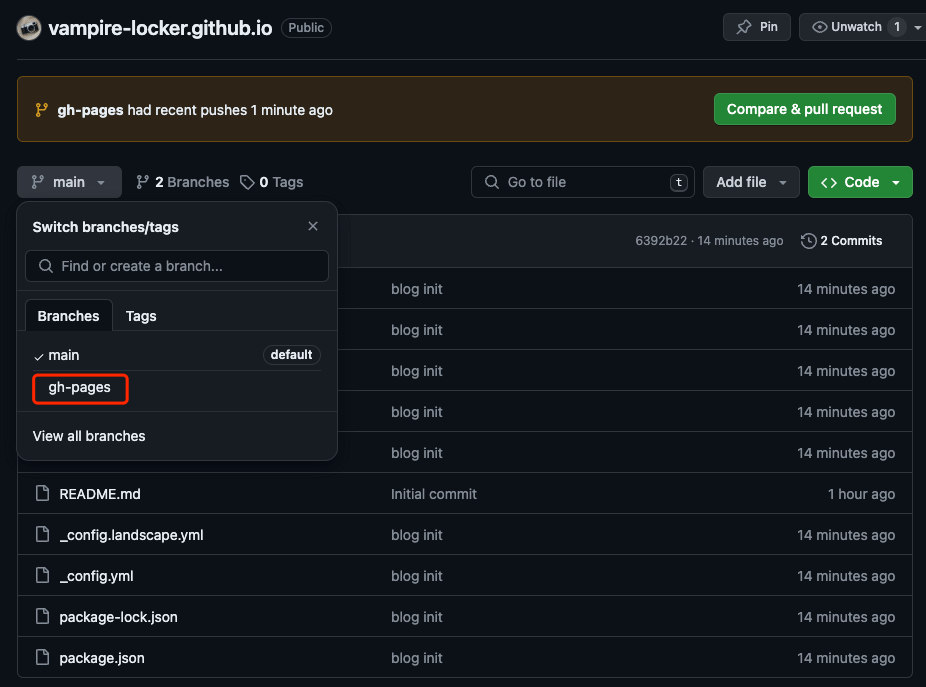
Task: Toggle the main branch selector dropdown
Action: coord(69,182)
